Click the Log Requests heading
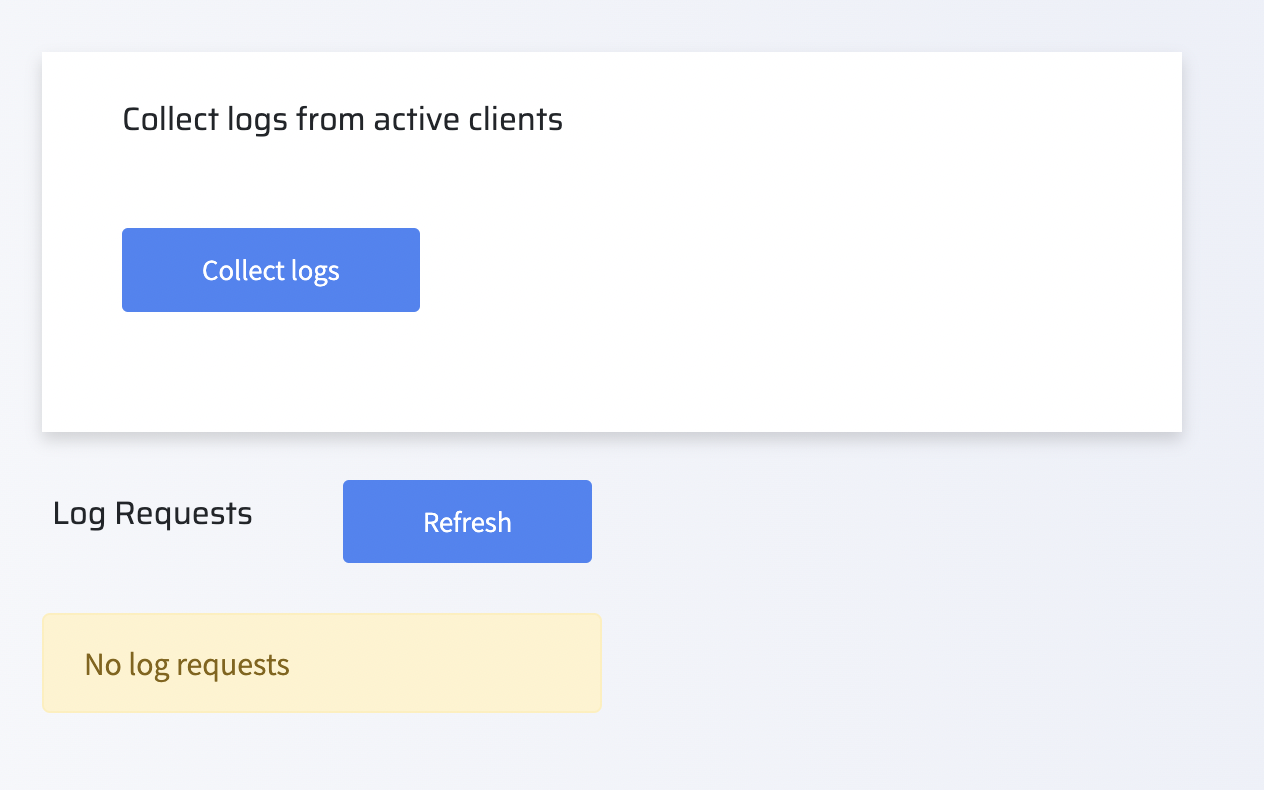 point(152,514)
